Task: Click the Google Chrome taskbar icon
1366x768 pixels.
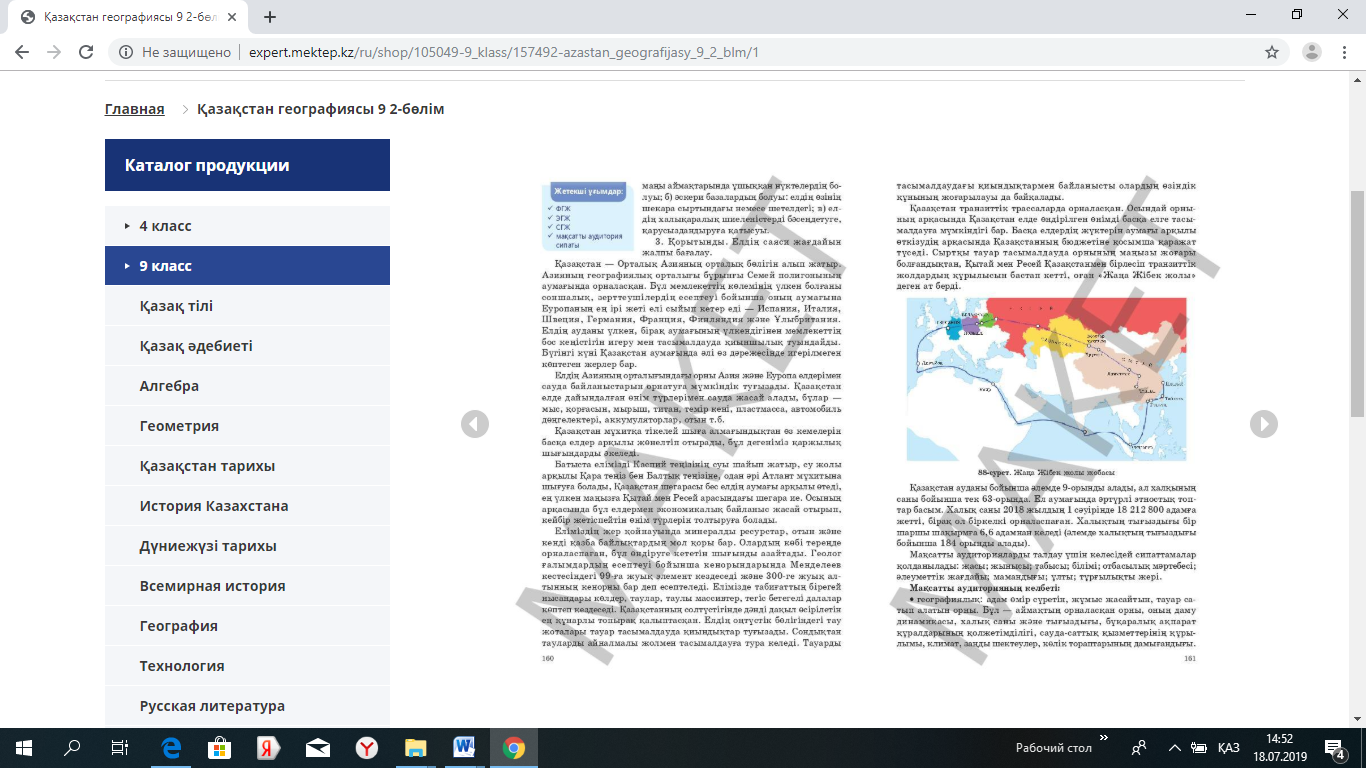Action: 514,748
